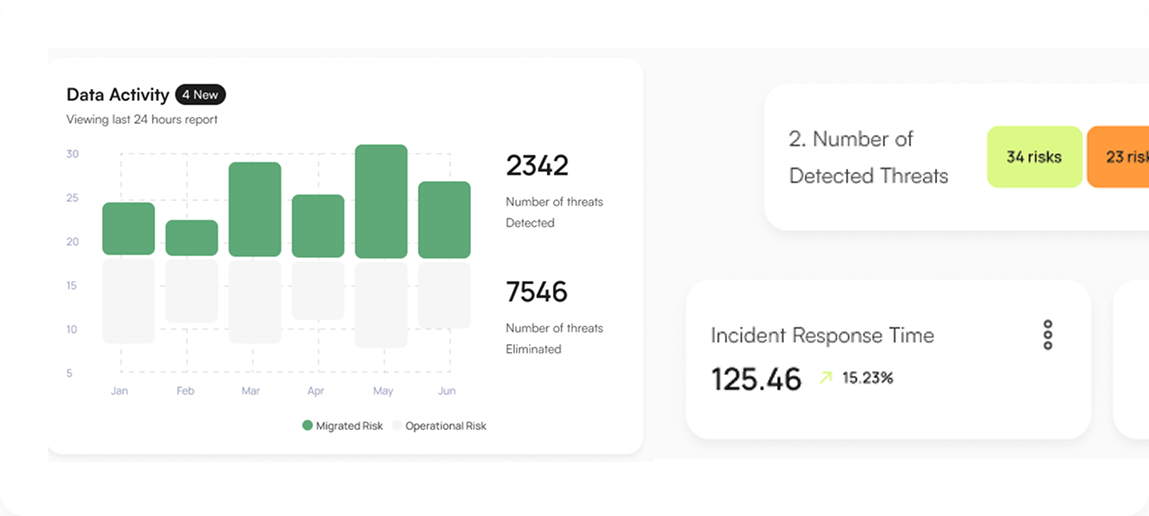Image resolution: width=1149 pixels, height=516 pixels.
Task: Click the gray Apr operational risk bar
Action: tap(318, 291)
